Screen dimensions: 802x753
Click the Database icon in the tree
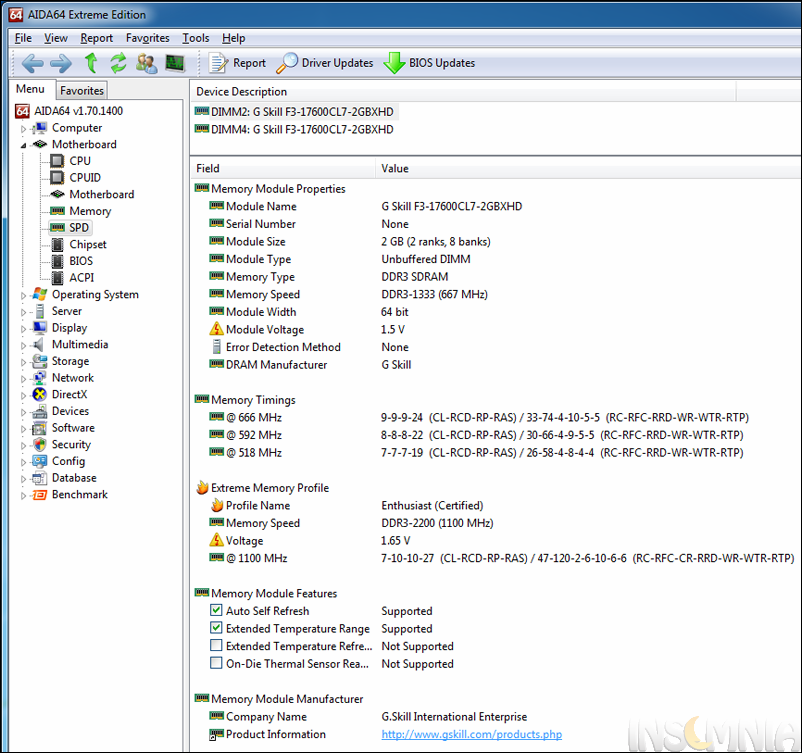pyautogui.click(x=39, y=478)
